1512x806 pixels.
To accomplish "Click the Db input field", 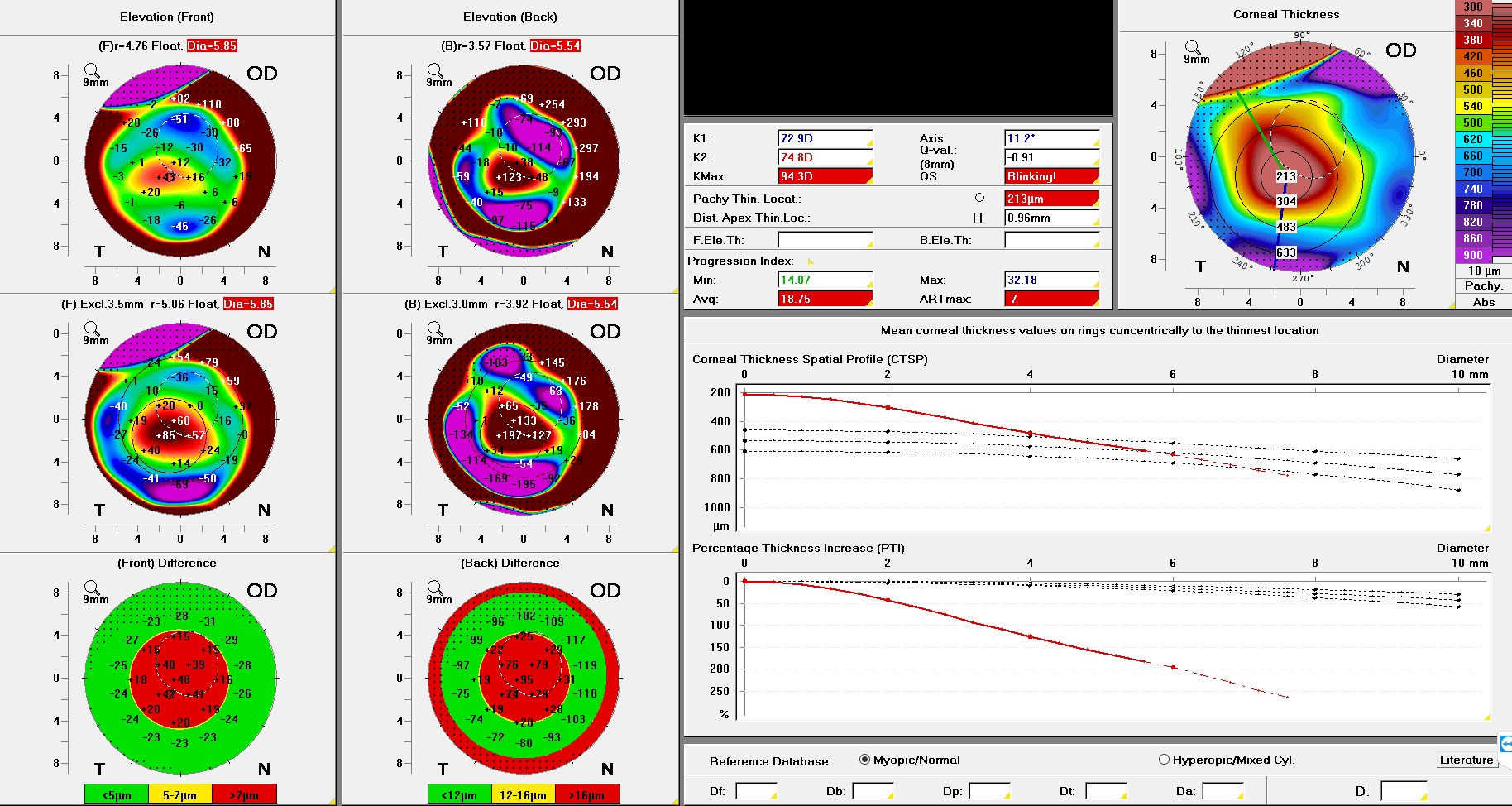I will pyautogui.click(x=873, y=791).
